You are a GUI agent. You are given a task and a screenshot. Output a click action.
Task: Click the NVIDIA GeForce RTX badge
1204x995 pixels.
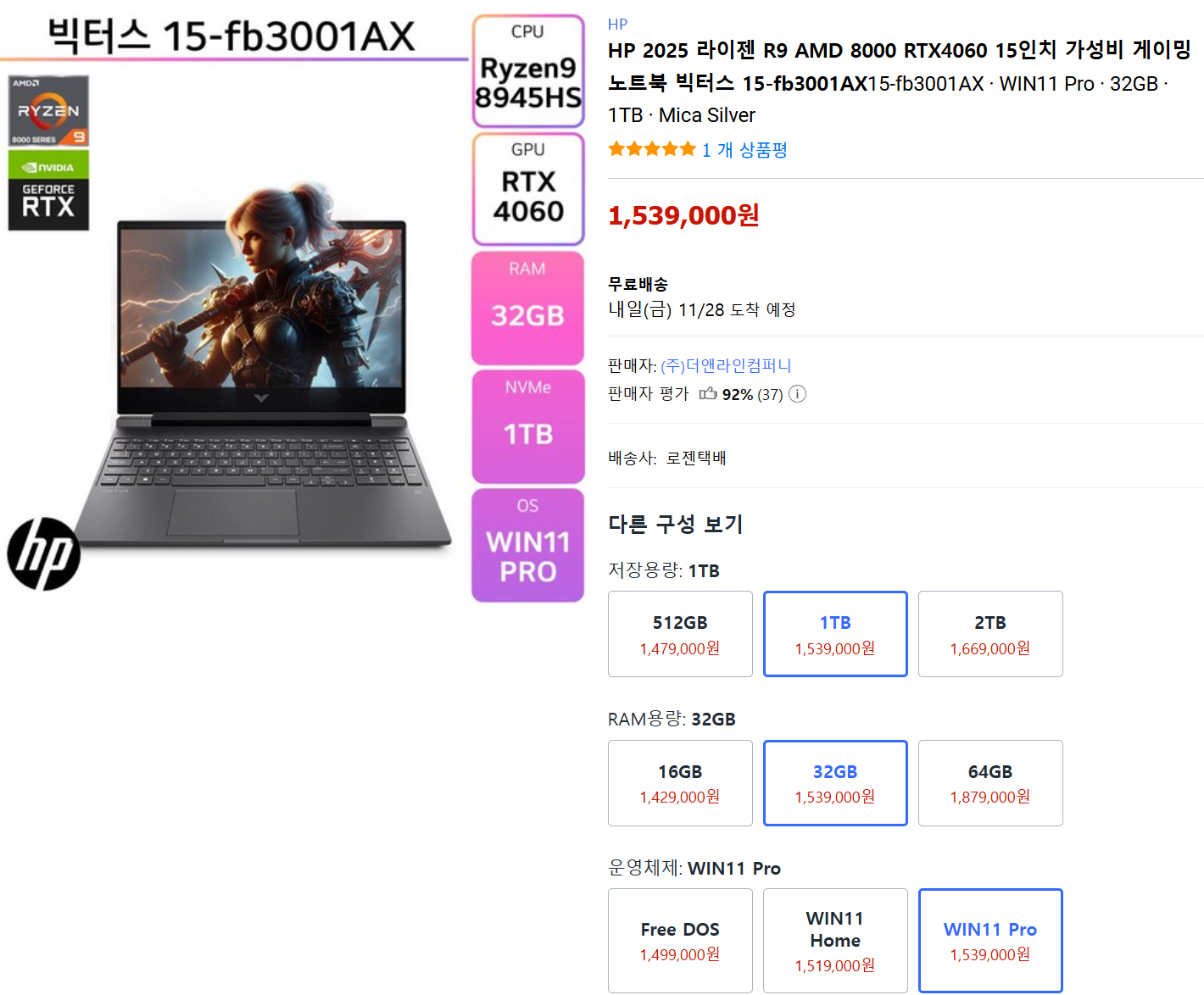pyautogui.click(x=48, y=190)
